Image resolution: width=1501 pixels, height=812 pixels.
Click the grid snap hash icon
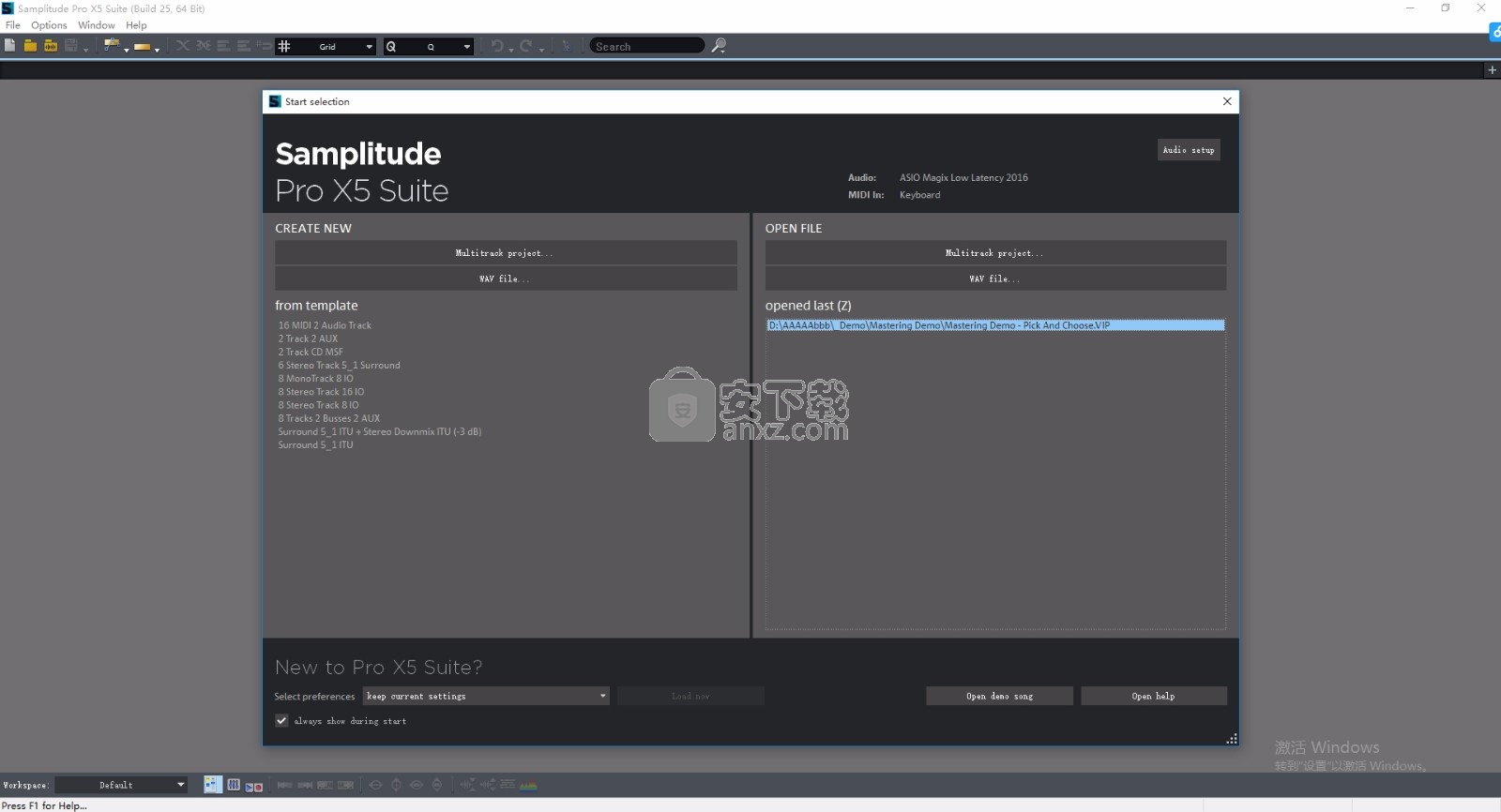click(284, 46)
